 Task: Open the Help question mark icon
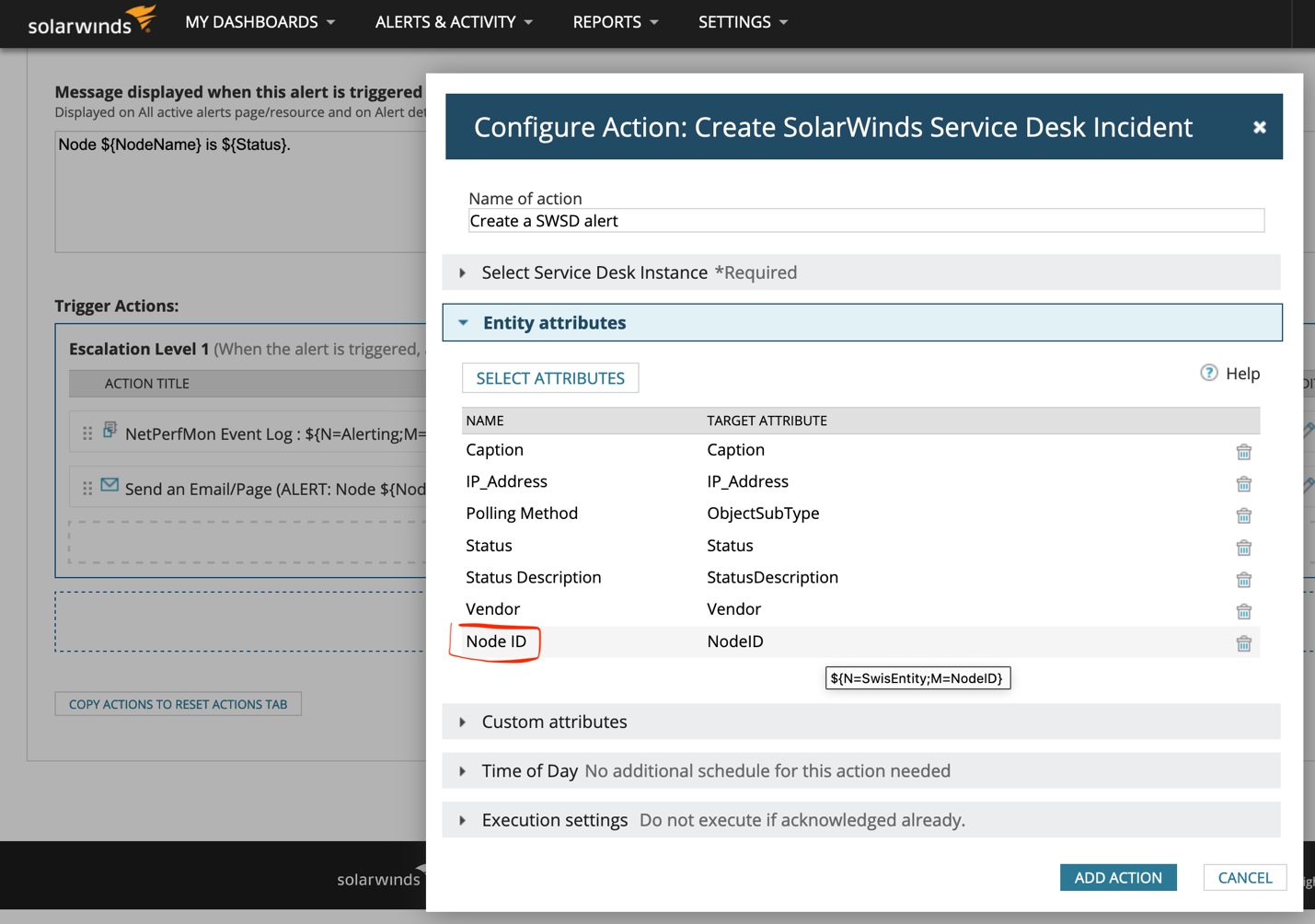point(1209,373)
